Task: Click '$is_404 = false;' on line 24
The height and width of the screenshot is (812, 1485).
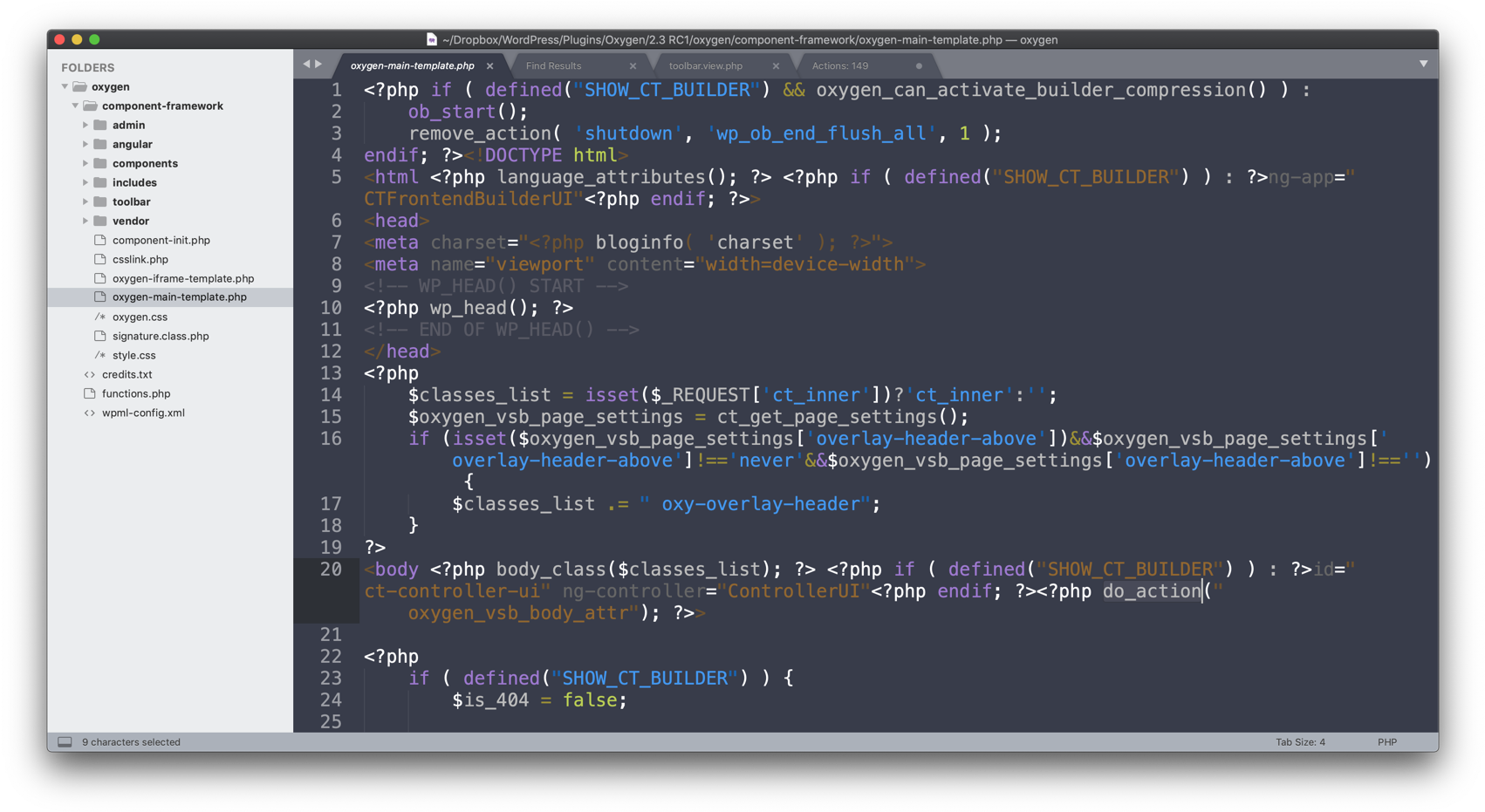Action: [539, 700]
